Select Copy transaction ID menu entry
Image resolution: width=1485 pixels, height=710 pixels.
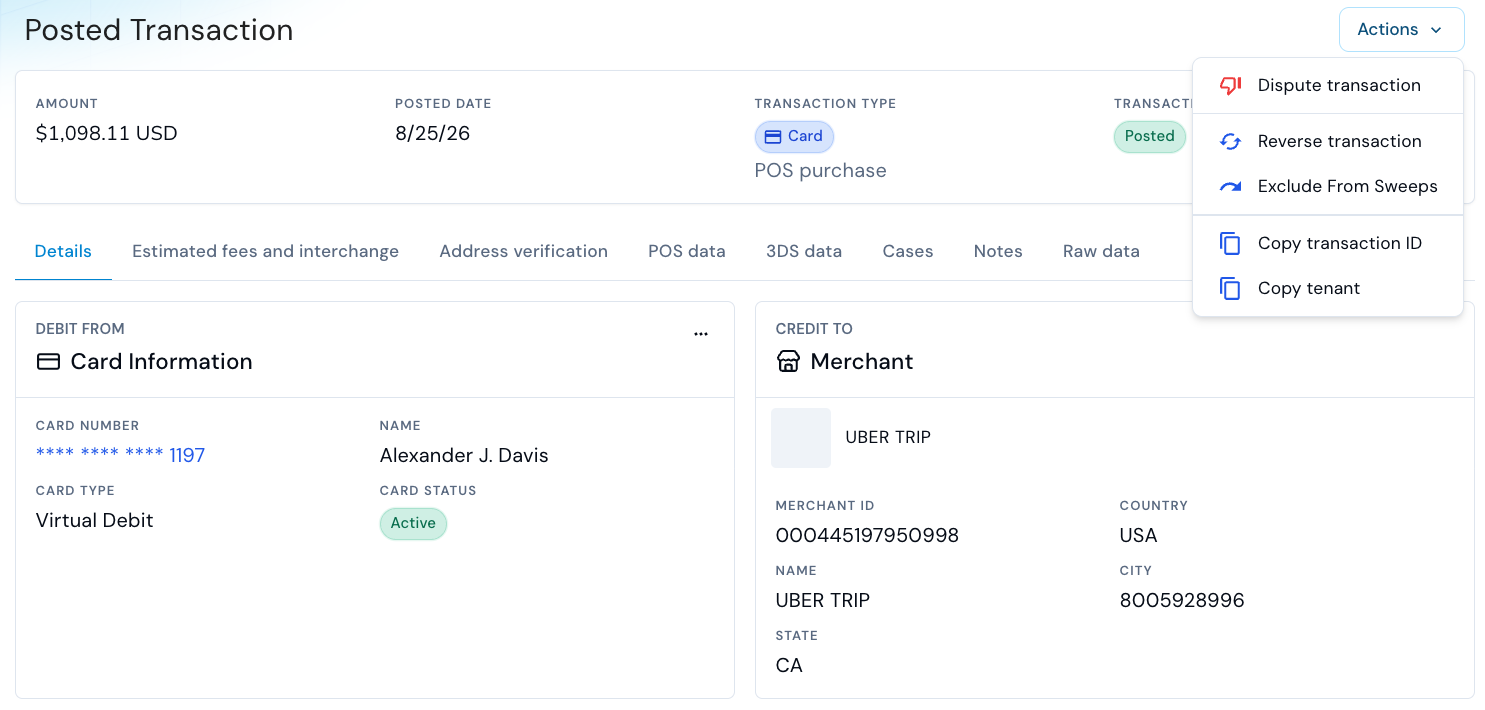coord(1328,243)
